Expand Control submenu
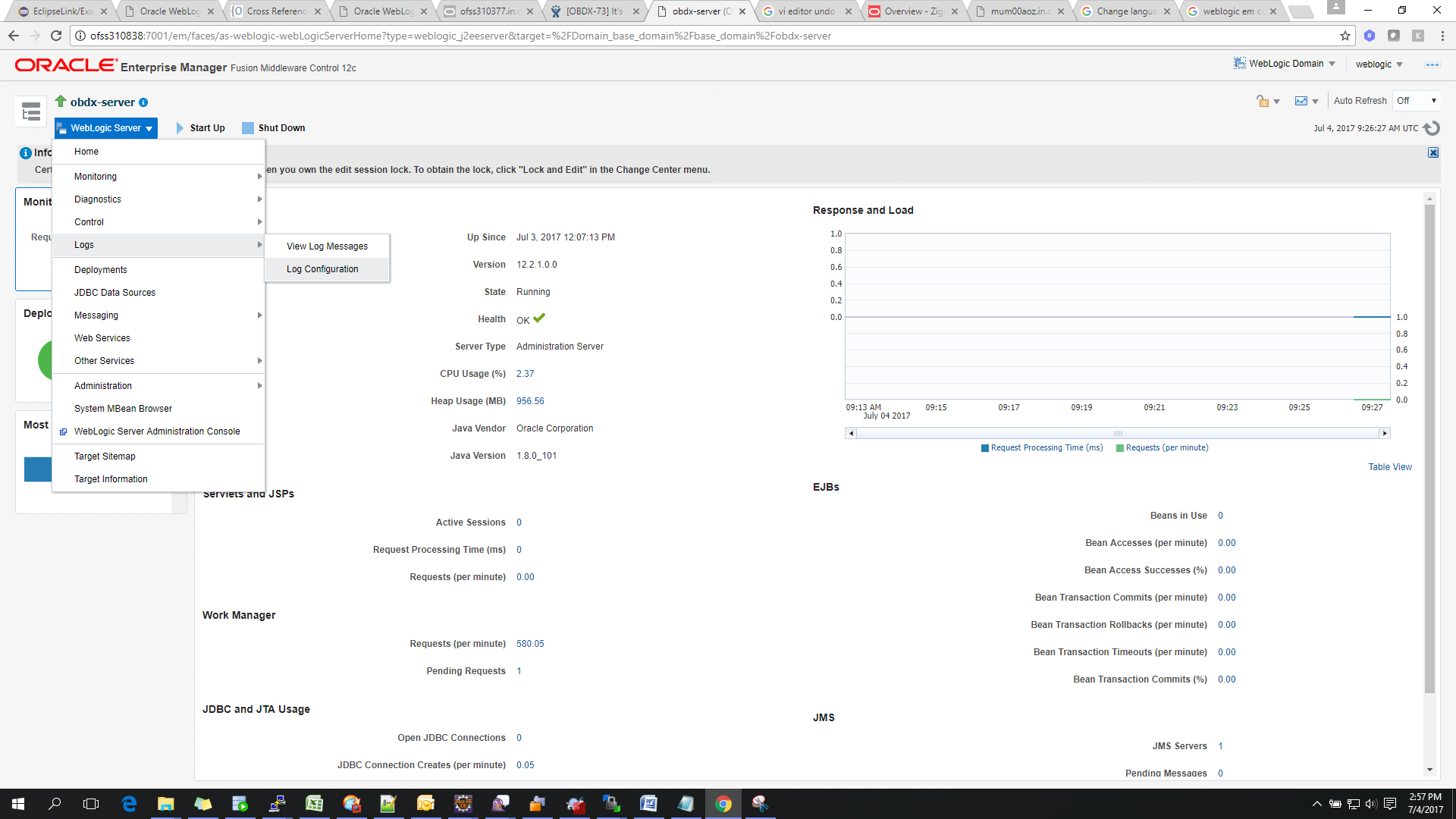 point(158,222)
